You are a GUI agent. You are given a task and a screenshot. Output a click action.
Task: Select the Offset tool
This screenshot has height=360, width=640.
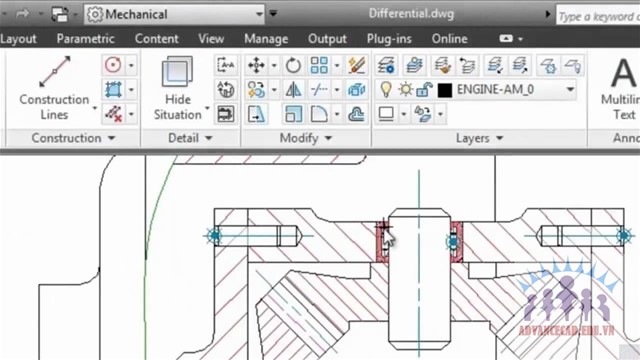pyautogui.click(x=356, y=114)
